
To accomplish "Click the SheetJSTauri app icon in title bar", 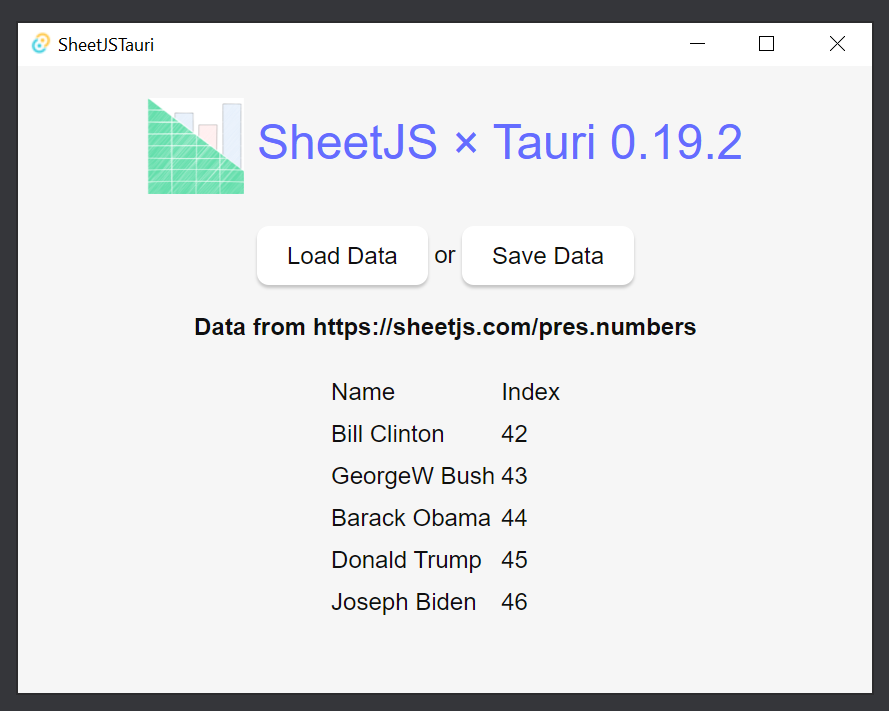I will tap(41, 44).
